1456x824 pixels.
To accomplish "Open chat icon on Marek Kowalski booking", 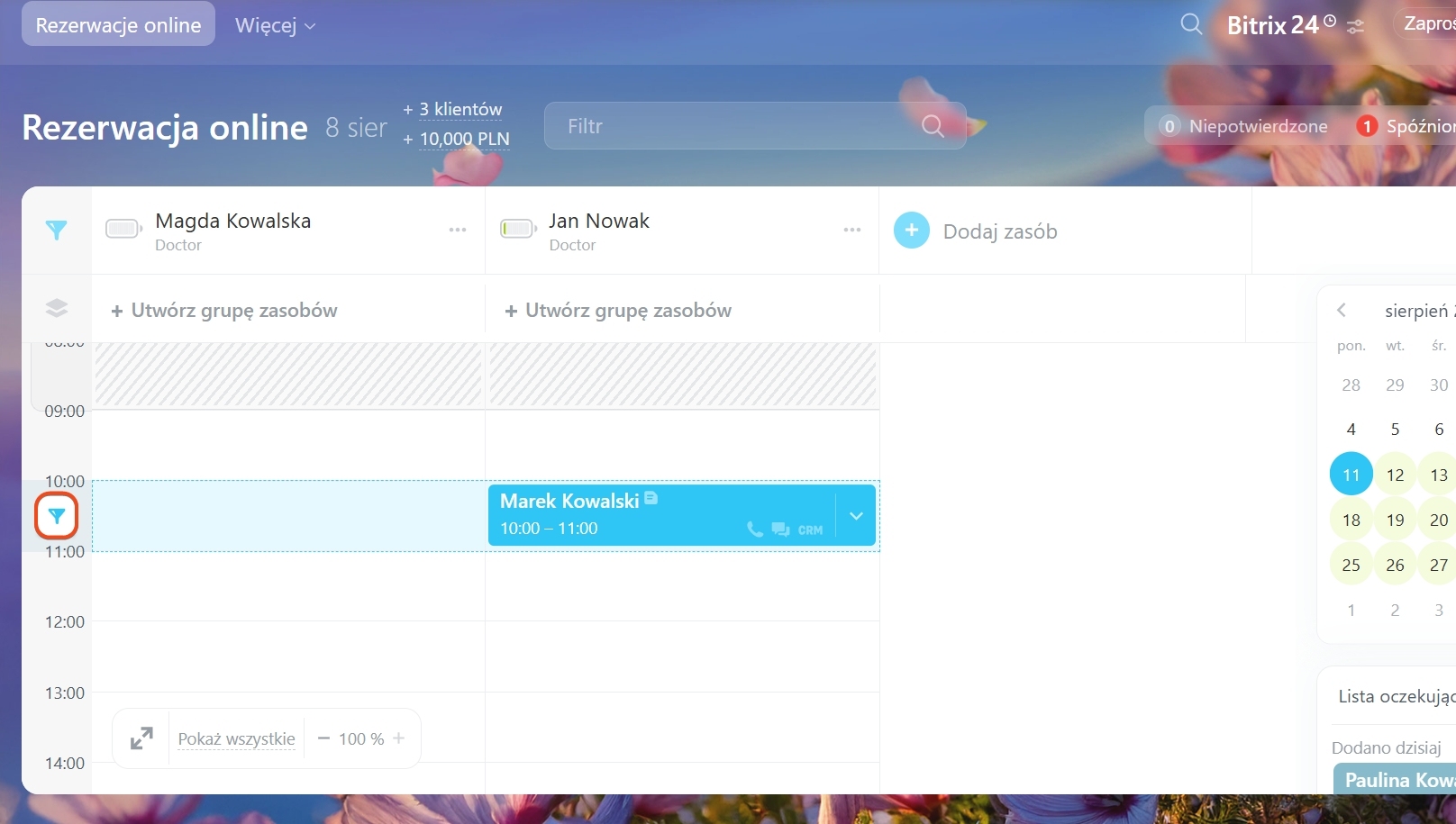I will pos(780,530).
